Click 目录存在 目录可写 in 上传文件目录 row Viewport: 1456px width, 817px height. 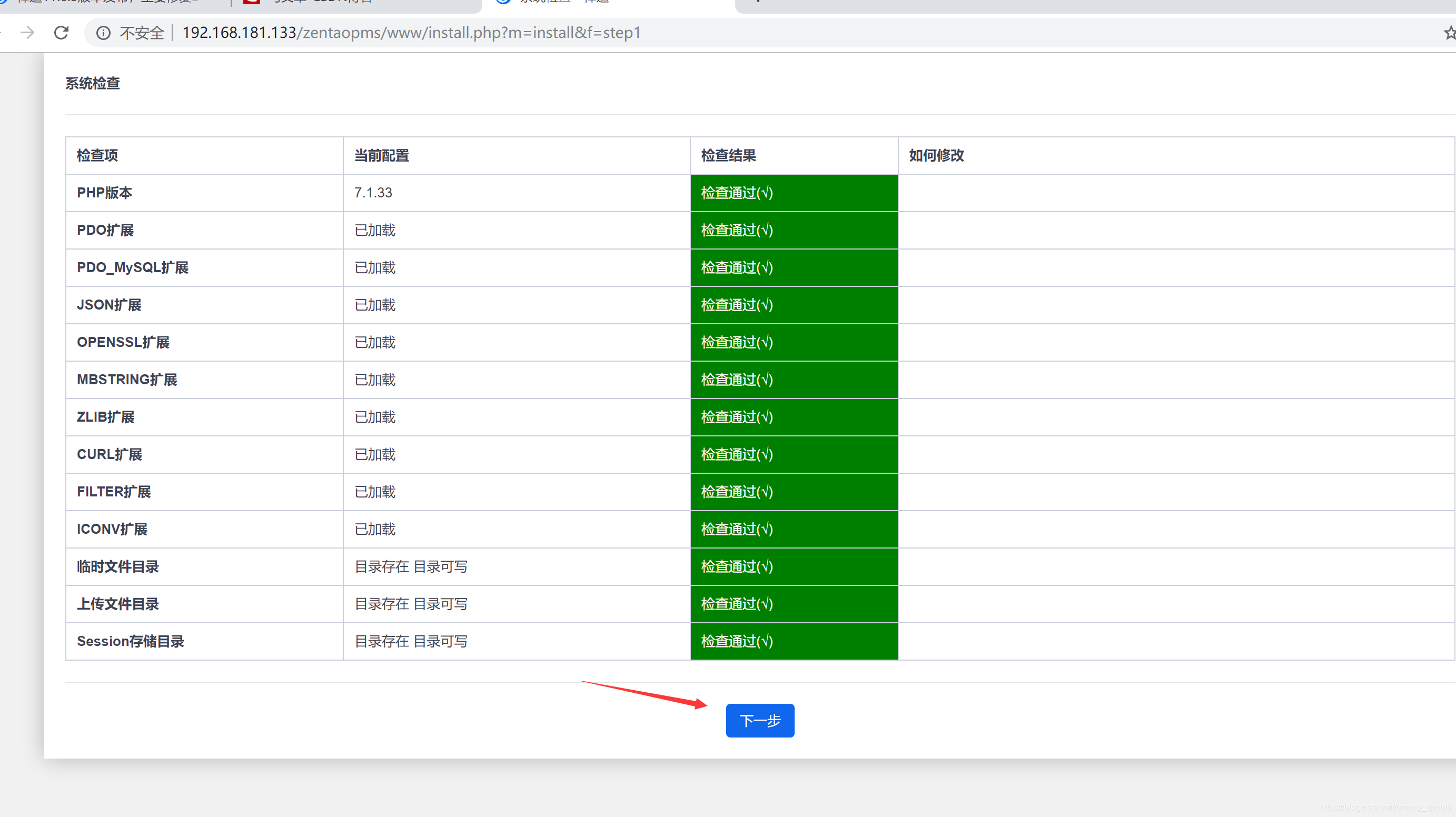click(x=411, y=603)
